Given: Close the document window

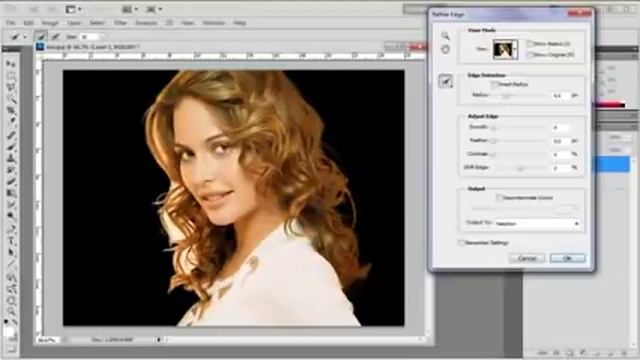Looking at the screenshot, I should click(418, 47).
